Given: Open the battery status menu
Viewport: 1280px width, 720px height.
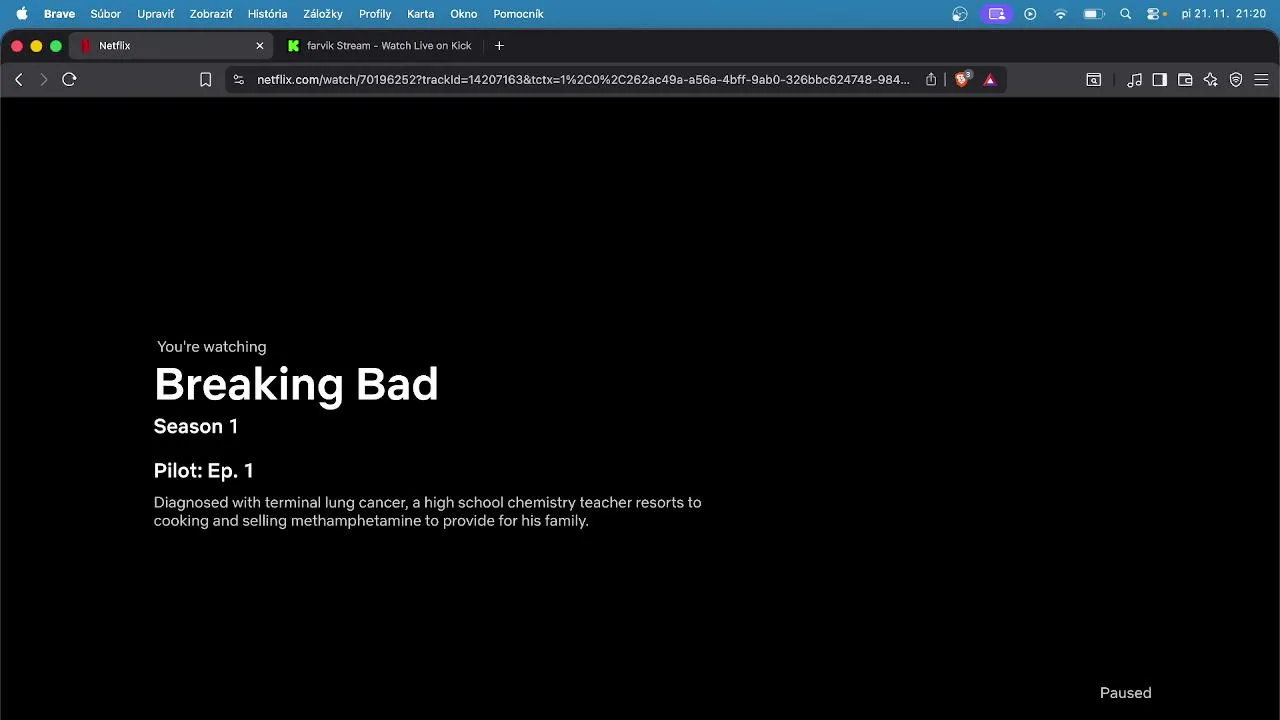Looking at the screenshot, I should [x=1094, y=14].
